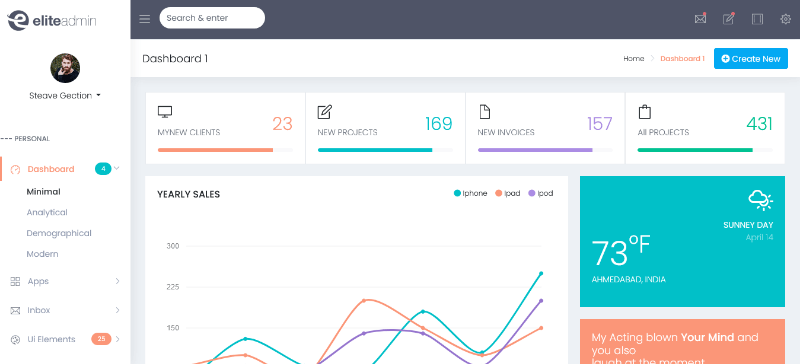Click the elite admin logo

[x=52, y=20]
